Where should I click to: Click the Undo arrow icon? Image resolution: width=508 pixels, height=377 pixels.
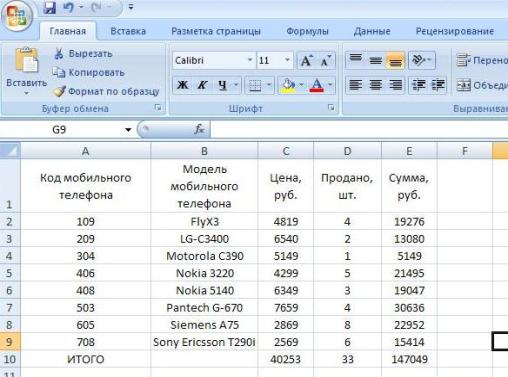(69, 7)
